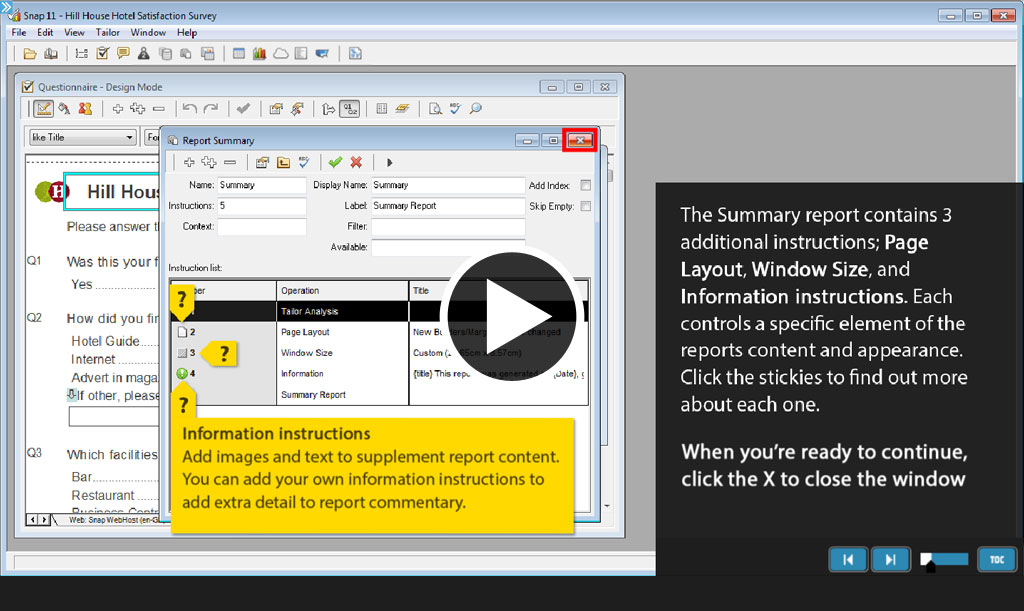The image size is (1024, 611).
Task: Open survey with the folder icon
Action: click(29, 54)
